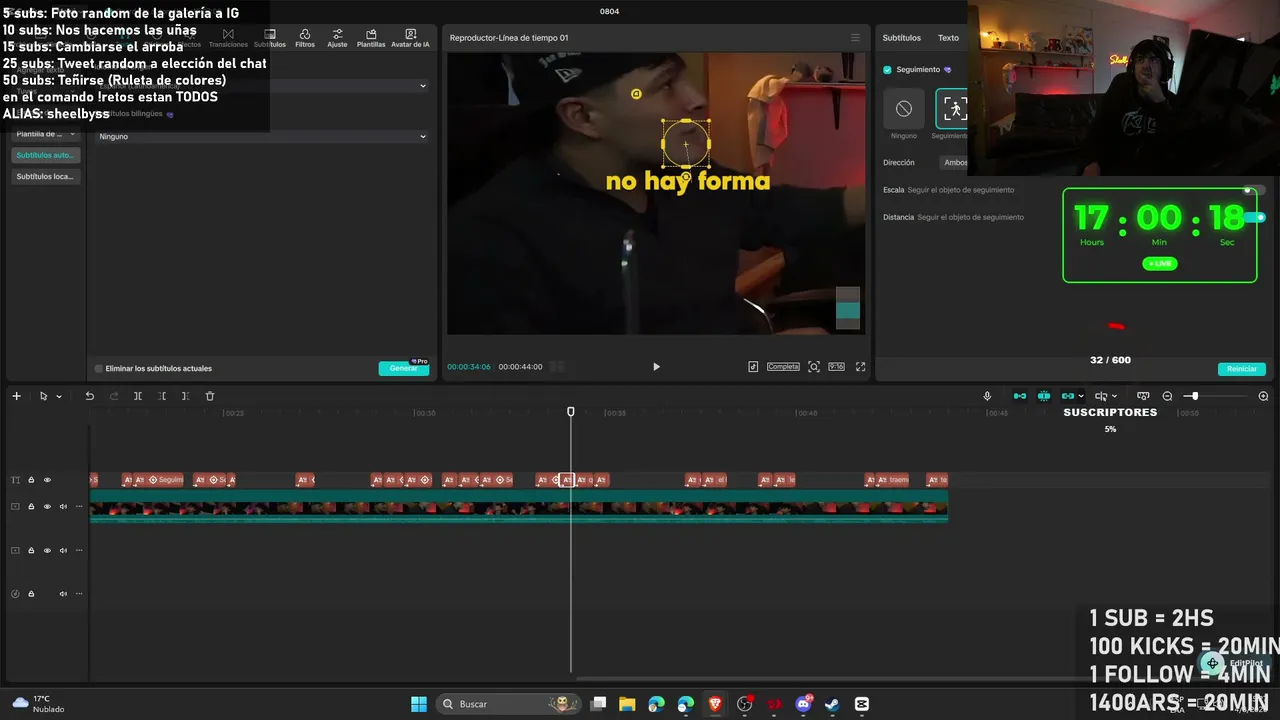Select Subtítulos auto... in the sidebar

coord(46,155)
